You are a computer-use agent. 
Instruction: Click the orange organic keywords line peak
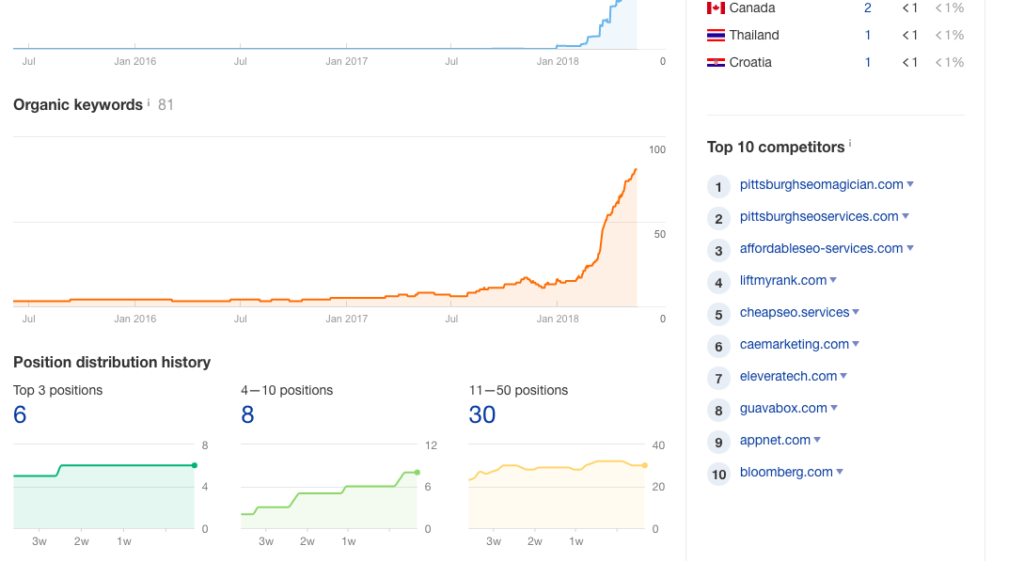[635, 170]
